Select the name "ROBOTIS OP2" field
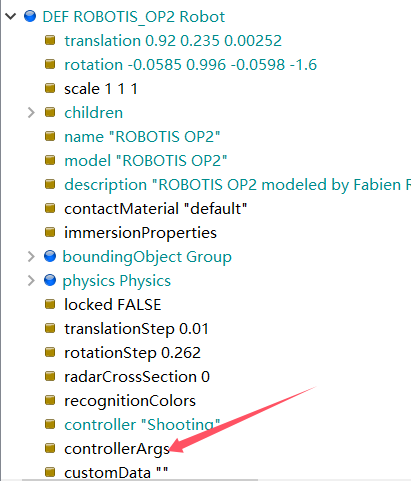Viewport: 411px width, 481px height. 142,137
